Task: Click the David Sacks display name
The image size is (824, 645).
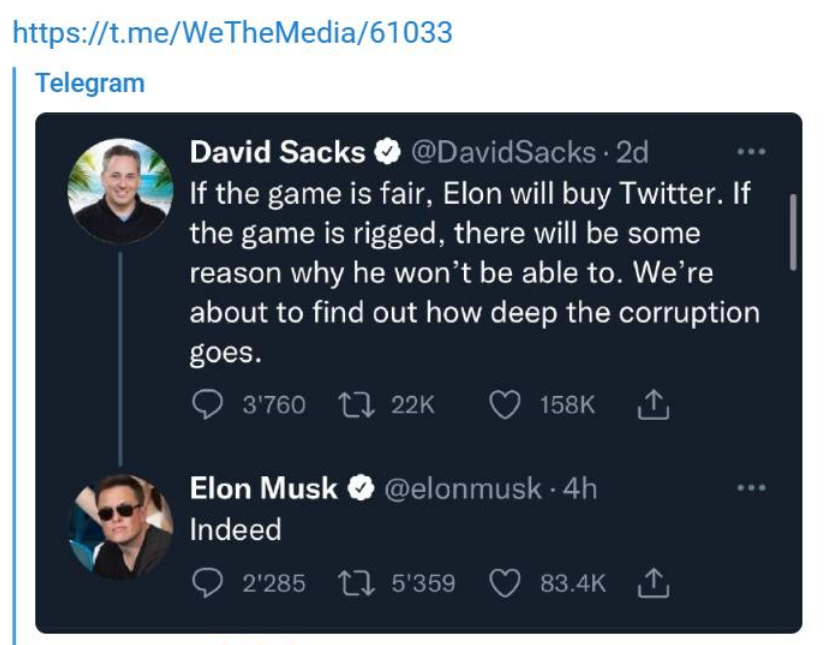Action: click(x=277, y=152)
